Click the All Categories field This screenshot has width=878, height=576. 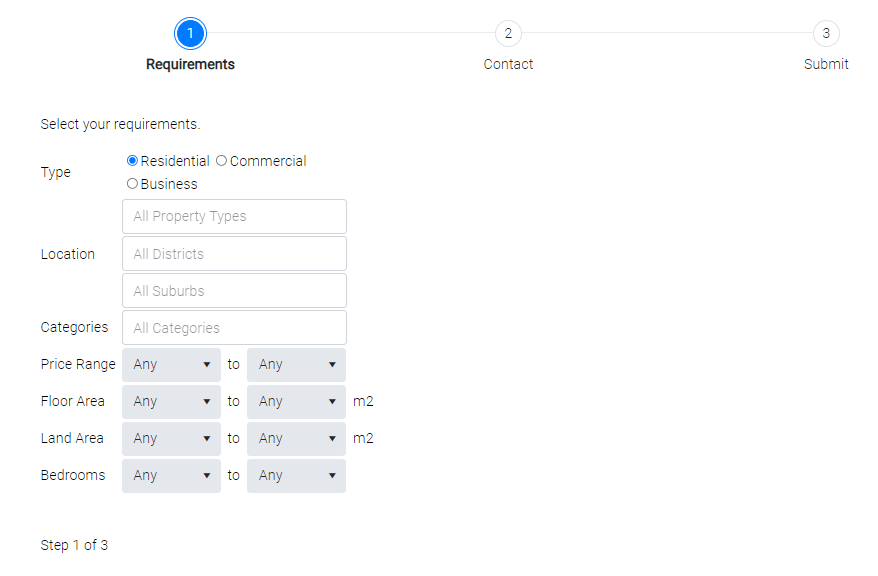tap(234, 327)
